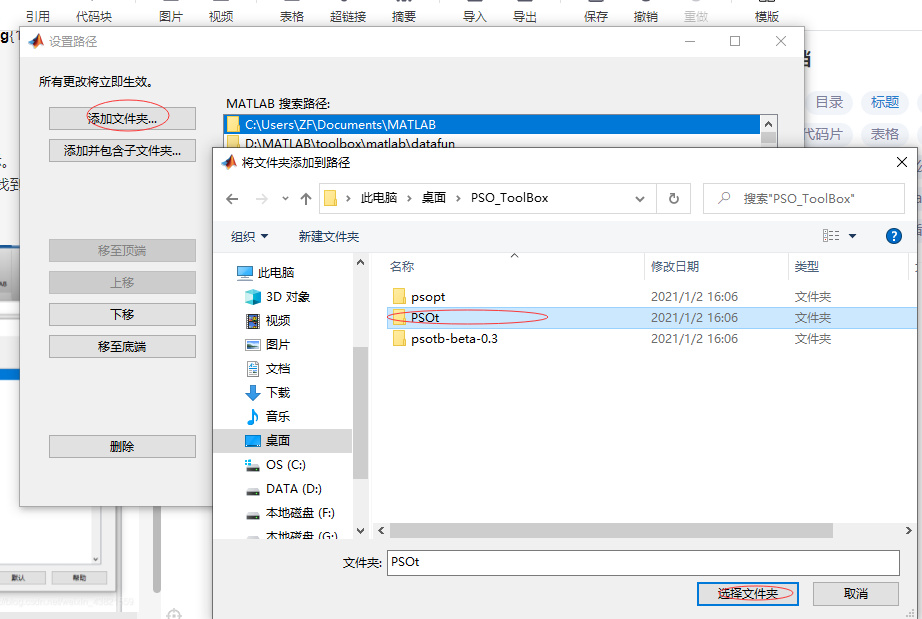The height and width of the screenshot is (619, 922).
Task: Open the 组织 dropdown menu
Action: (x=250, y=236)
